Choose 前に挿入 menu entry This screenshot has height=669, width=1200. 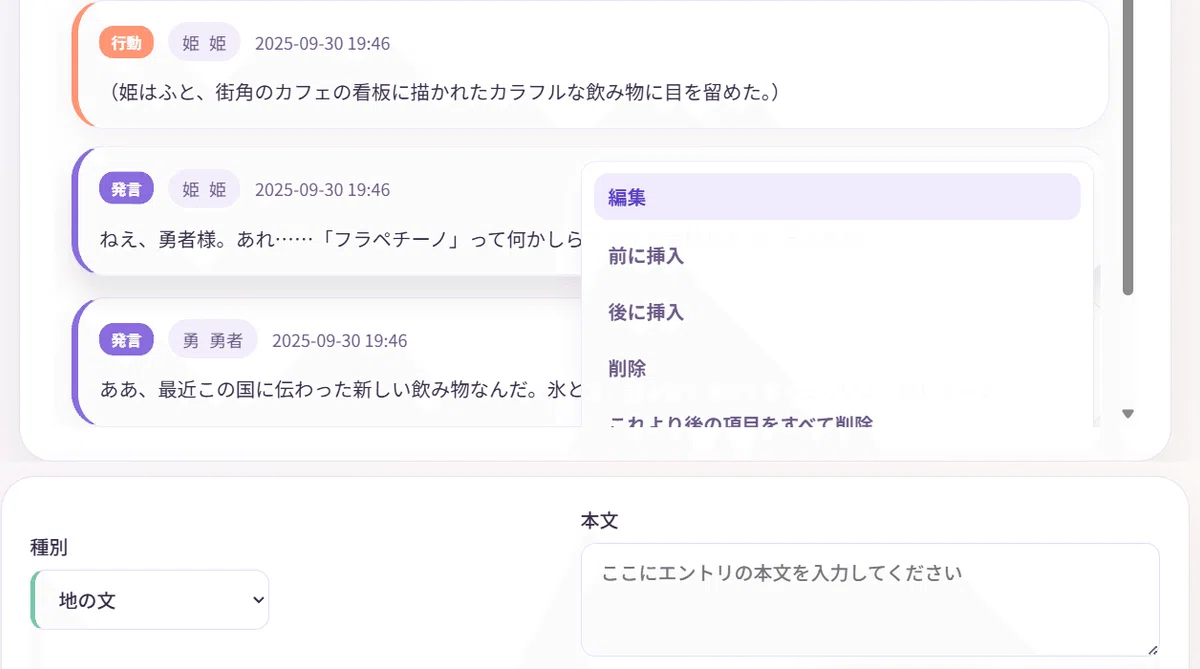click(x=837, y=256)
